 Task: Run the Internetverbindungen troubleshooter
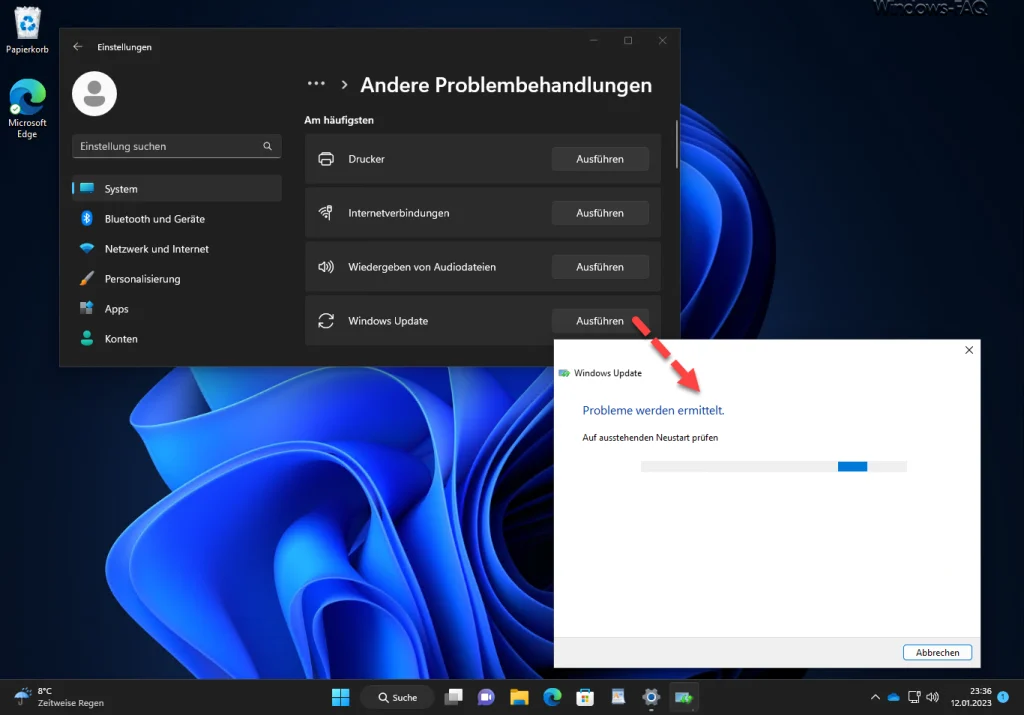click(600, 213)
